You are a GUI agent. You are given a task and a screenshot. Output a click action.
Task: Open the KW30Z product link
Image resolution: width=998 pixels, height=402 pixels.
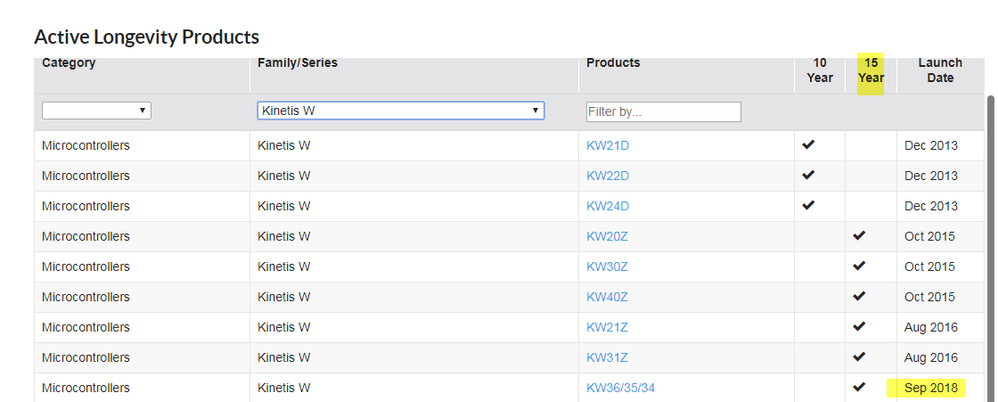click(607, 267)
